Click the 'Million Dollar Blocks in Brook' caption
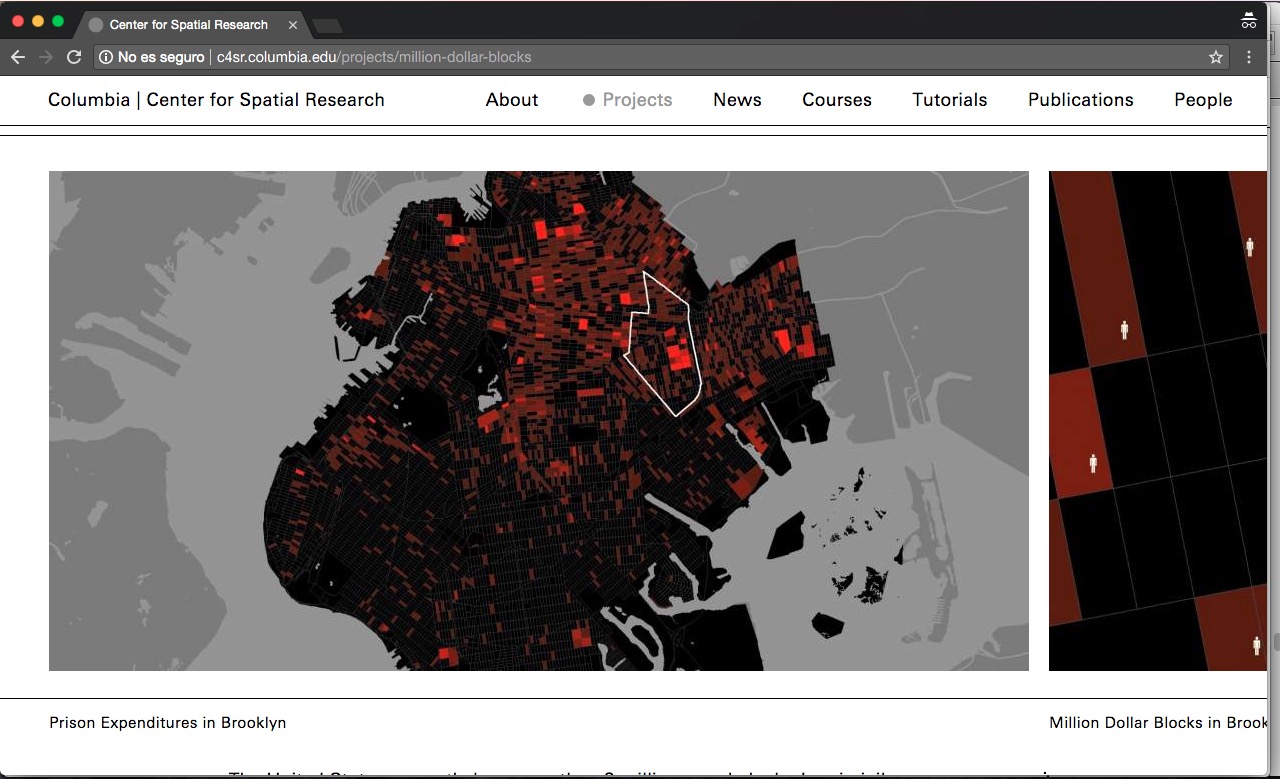Viewport: 1280px width, 779px height. coord(1158,722)
